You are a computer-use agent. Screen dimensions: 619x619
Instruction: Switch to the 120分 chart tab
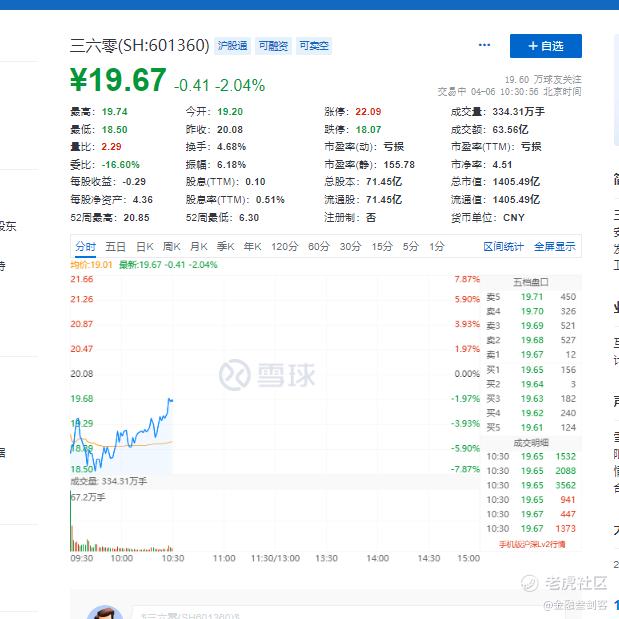tap(285, 247)
